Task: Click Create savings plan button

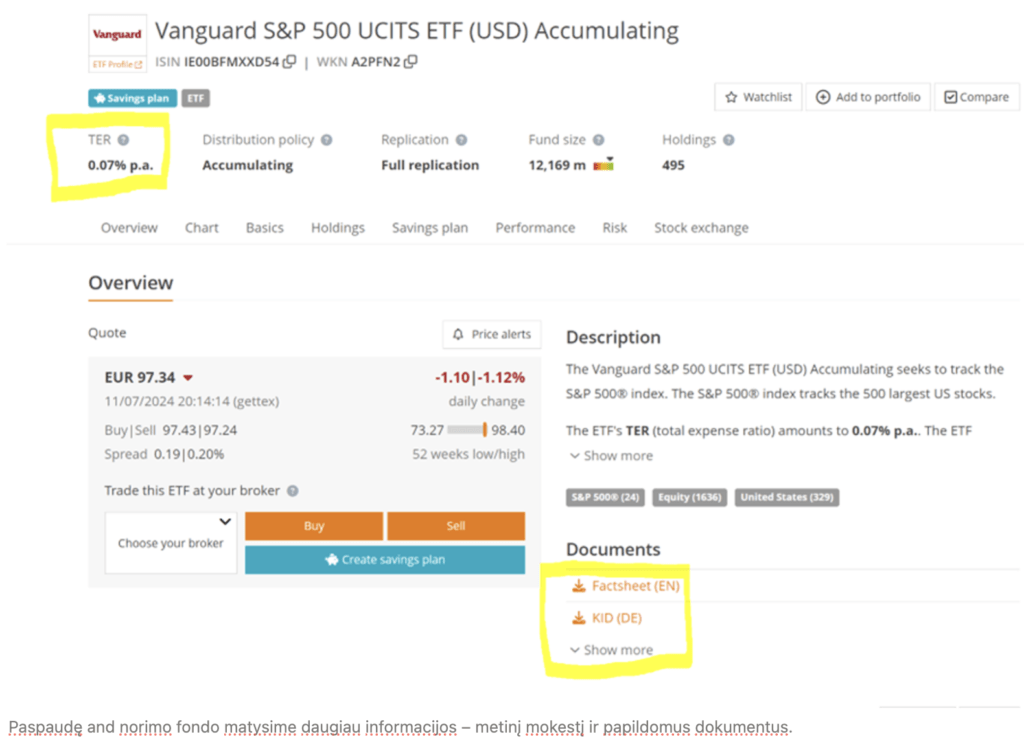Action: pos(385,560)
